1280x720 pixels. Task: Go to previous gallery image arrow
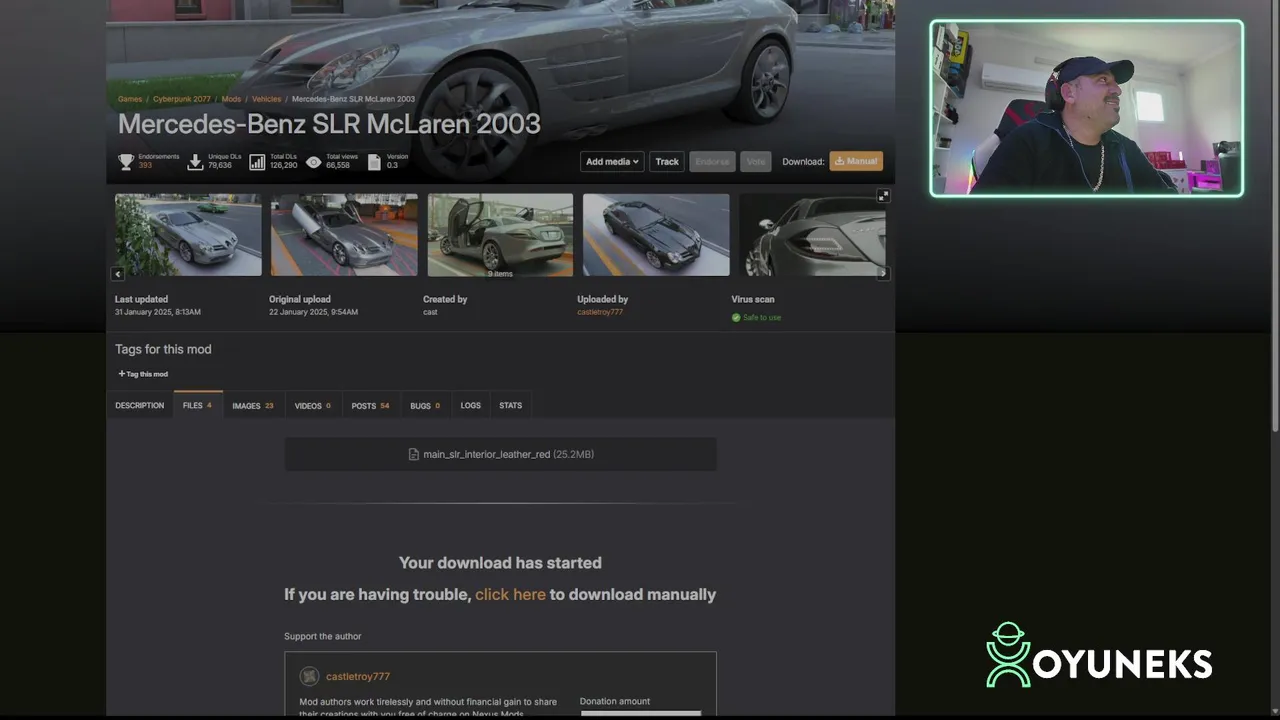point(118,273)
